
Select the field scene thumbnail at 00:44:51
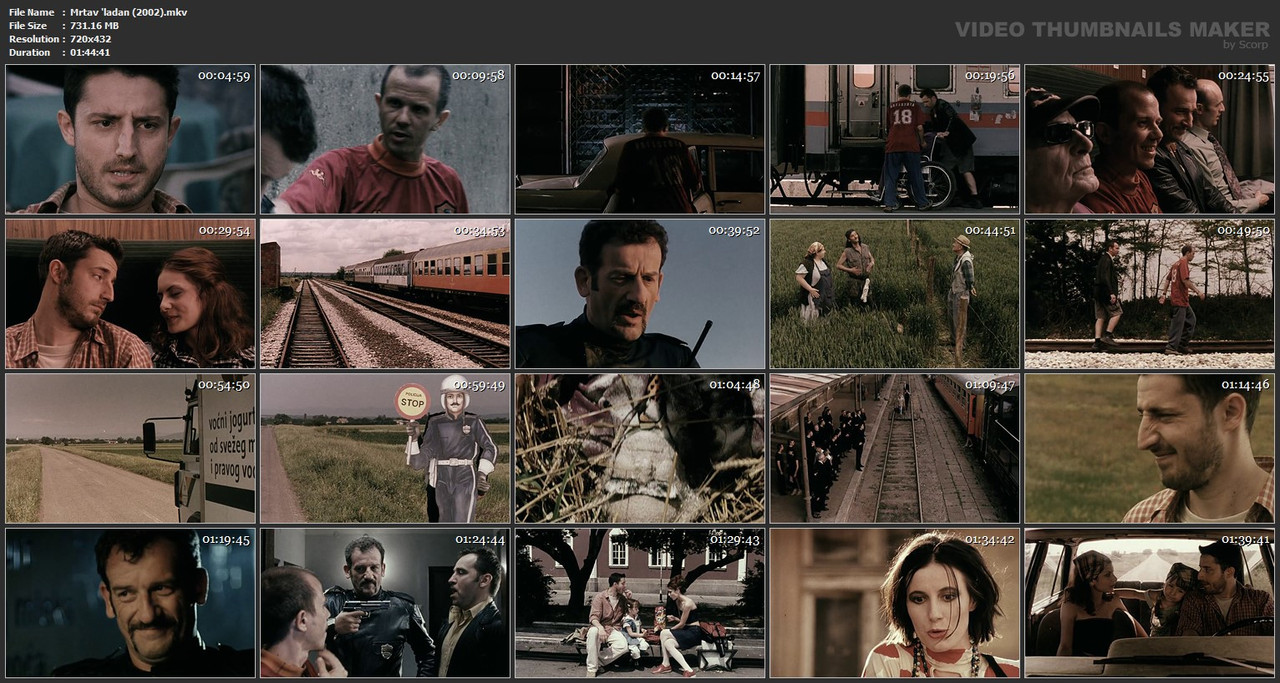pos(895,294)
